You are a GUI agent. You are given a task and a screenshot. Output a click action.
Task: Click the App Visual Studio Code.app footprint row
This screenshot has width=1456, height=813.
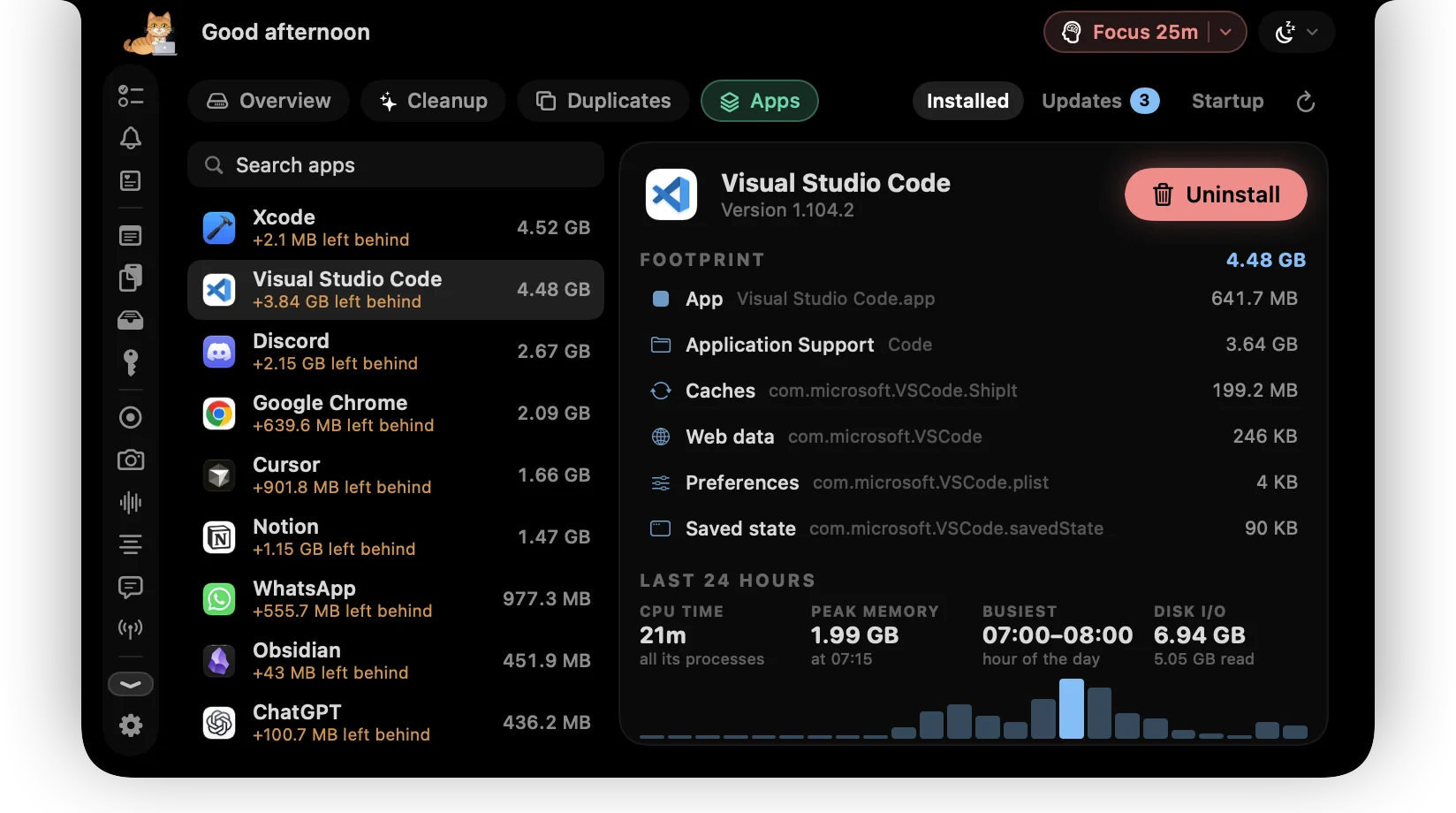pos(974,299)
